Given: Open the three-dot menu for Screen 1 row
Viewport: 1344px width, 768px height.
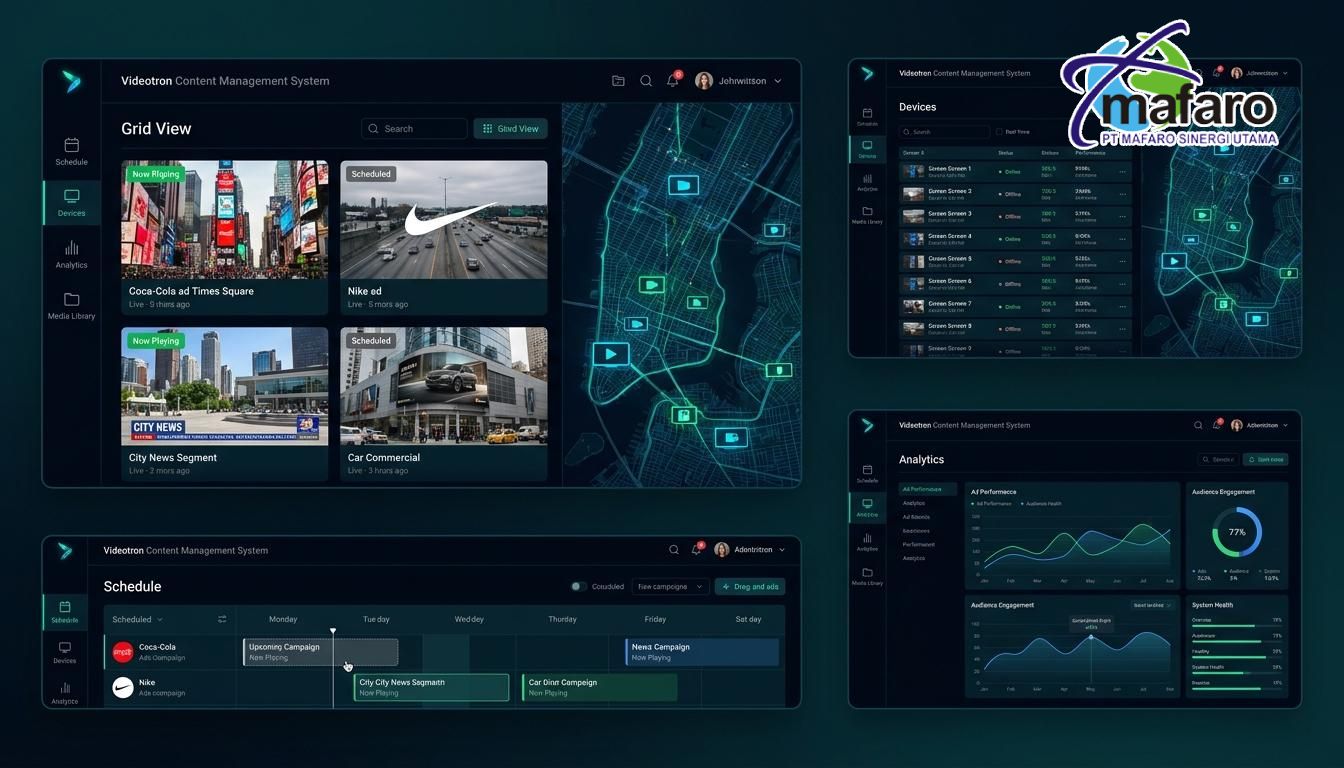Looking at the screenshot, I should 1122,171.
